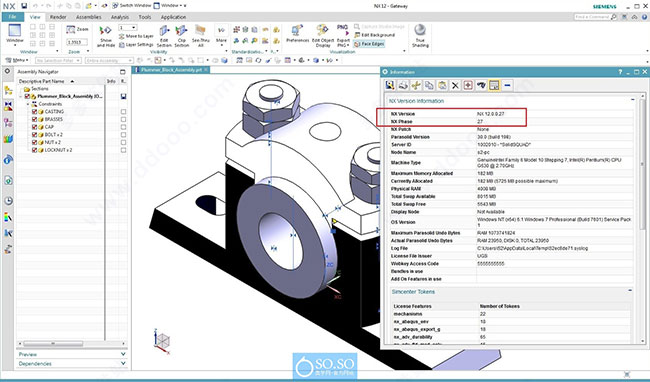Tick the read-only box in CASTING row

(x=124, y=111)
